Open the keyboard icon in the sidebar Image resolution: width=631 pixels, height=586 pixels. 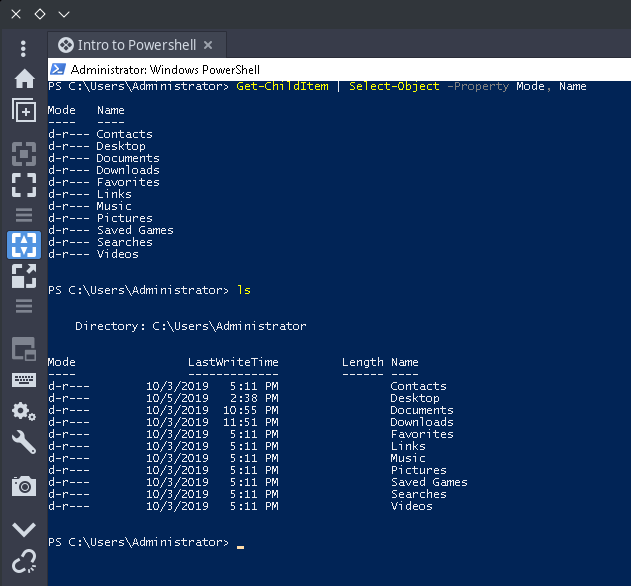(24, 380)
